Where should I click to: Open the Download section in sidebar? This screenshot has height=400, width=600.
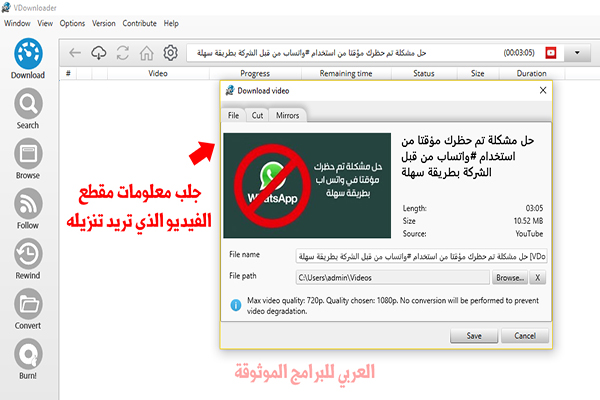coord(28,58)
